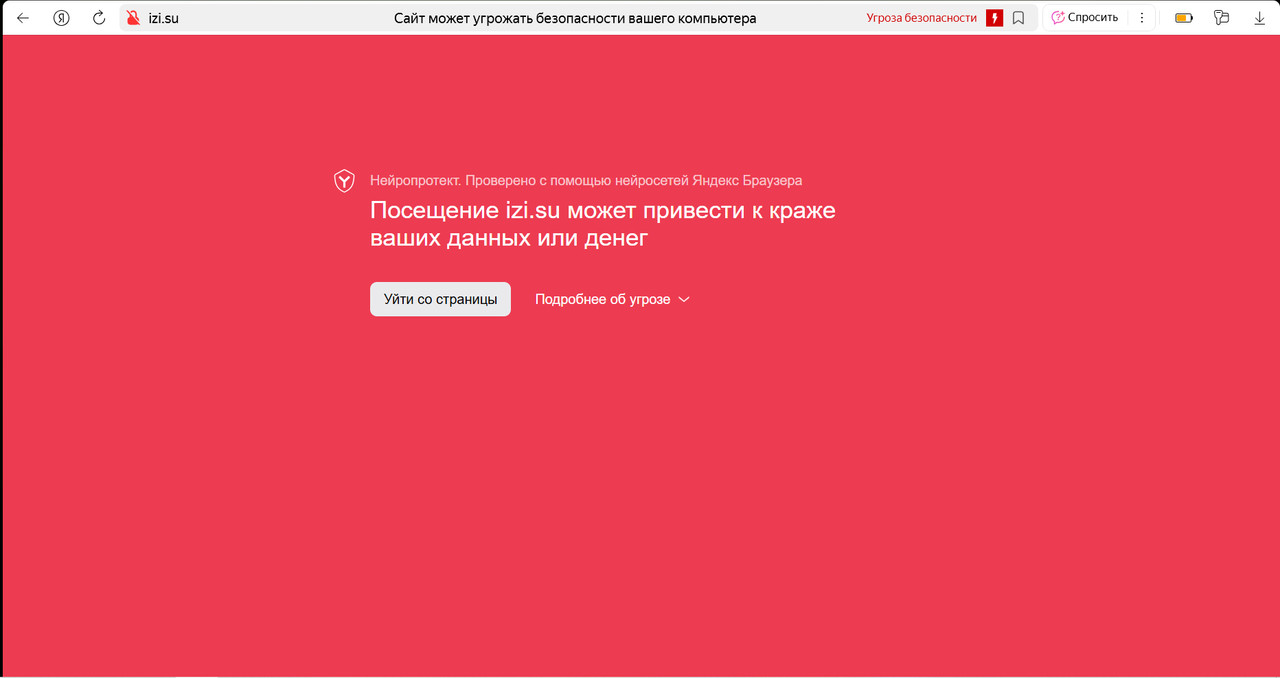Open the Yandex home button
This screenshot has width=1280, height=678.
(x=61, y=18)
